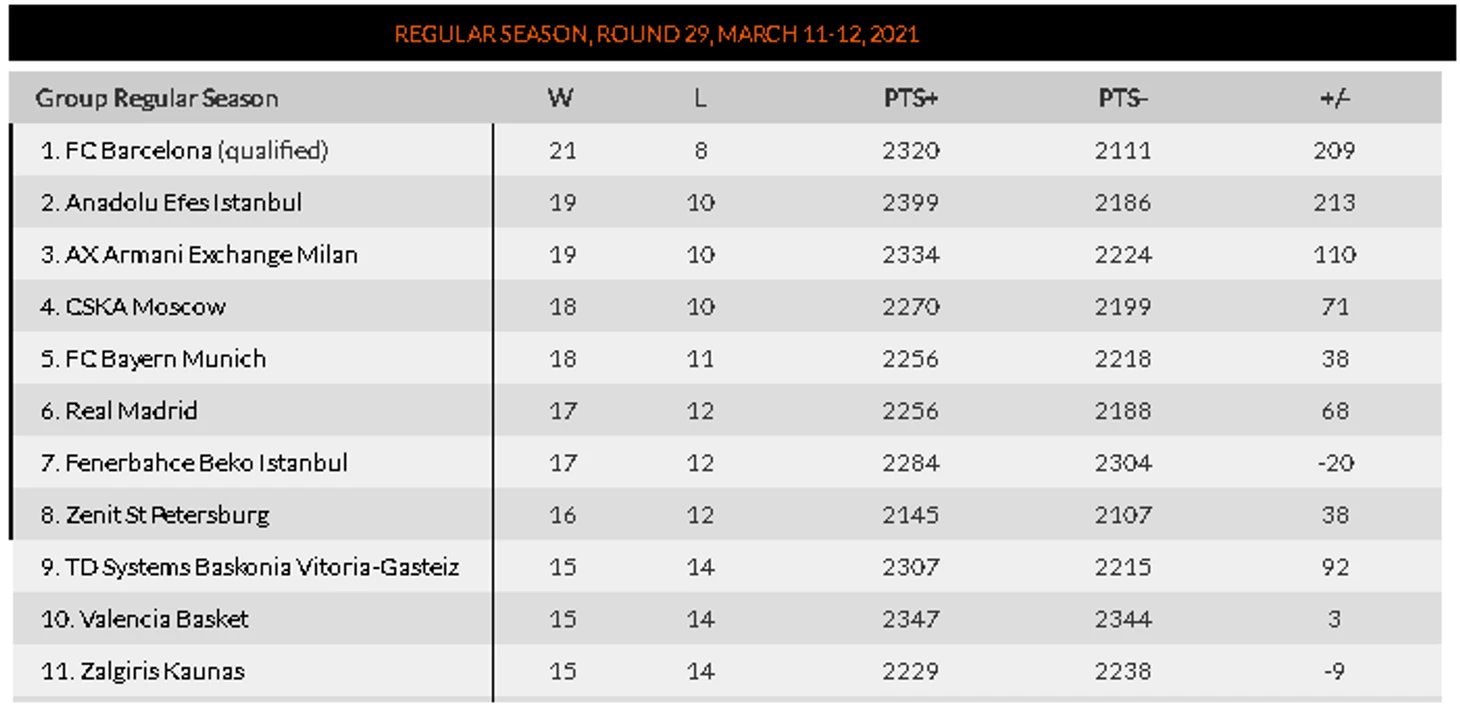Select Zenit St Petersburg row
This screenshot has width=1460, height=727.
pos(726,514)
